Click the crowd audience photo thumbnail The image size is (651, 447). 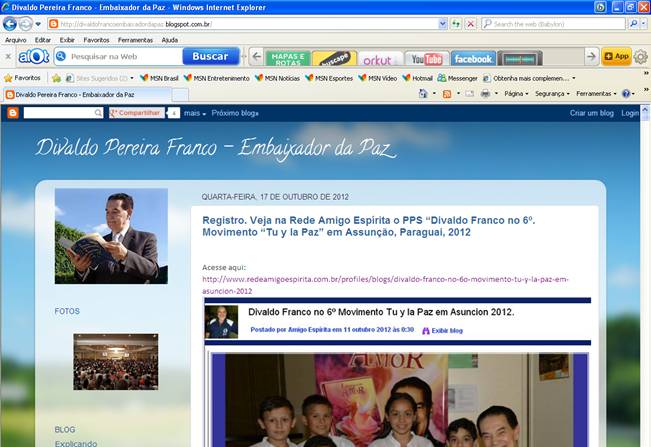tap(116, 362)
